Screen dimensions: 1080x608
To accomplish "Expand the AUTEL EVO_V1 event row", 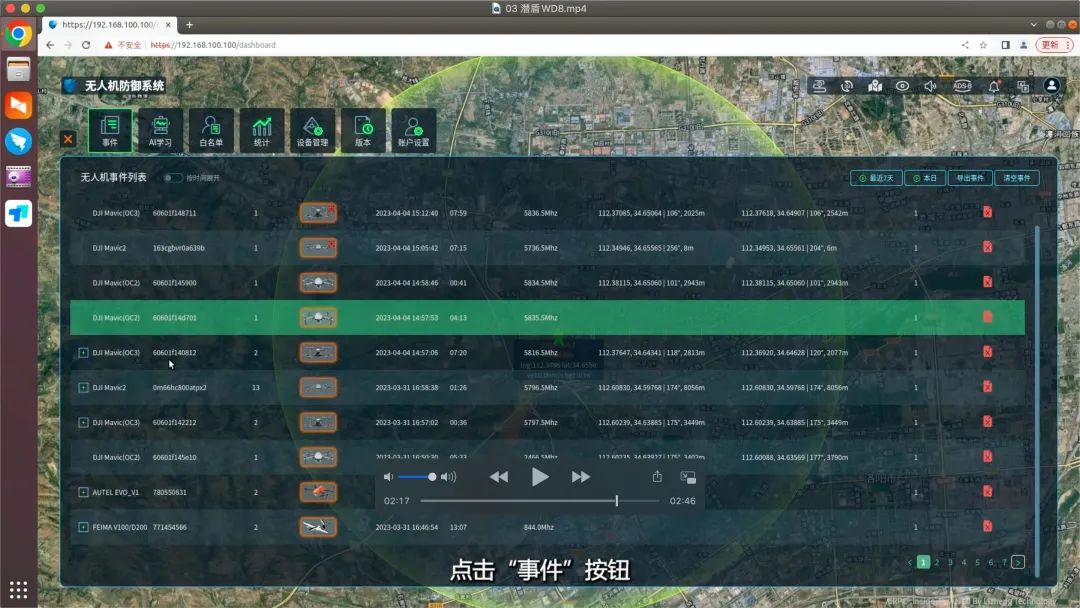I will pyautogui.click(x=83, y=492).
